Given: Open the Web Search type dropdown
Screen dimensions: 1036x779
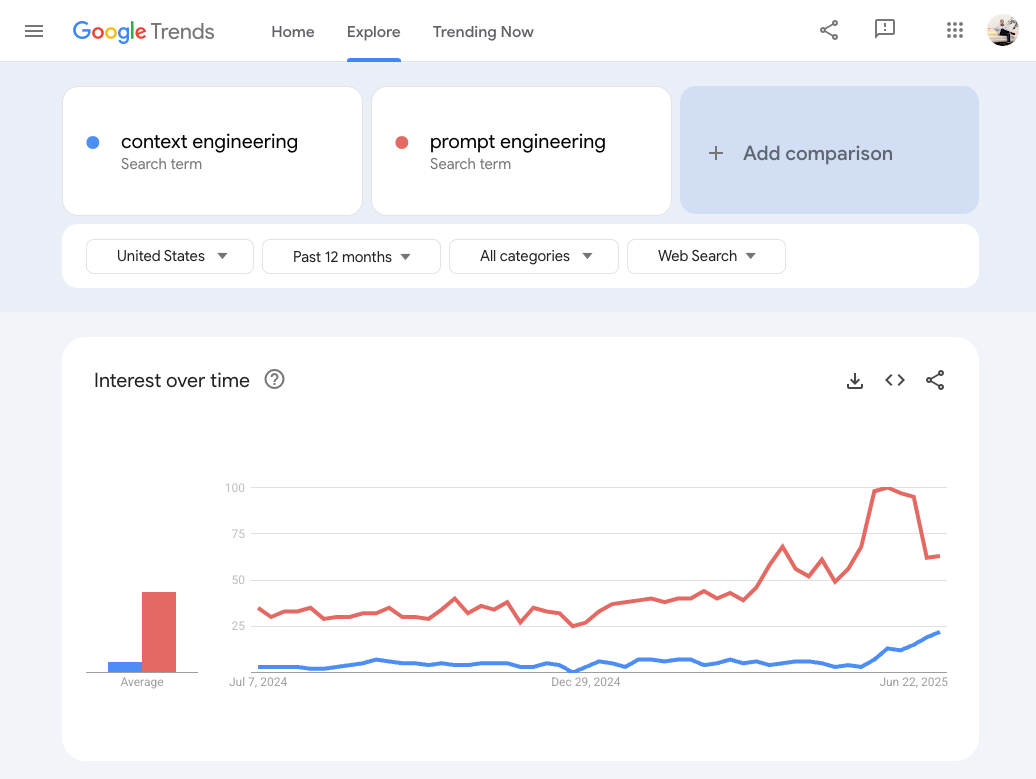Looking at the screenshot, I should coord(706,256).
